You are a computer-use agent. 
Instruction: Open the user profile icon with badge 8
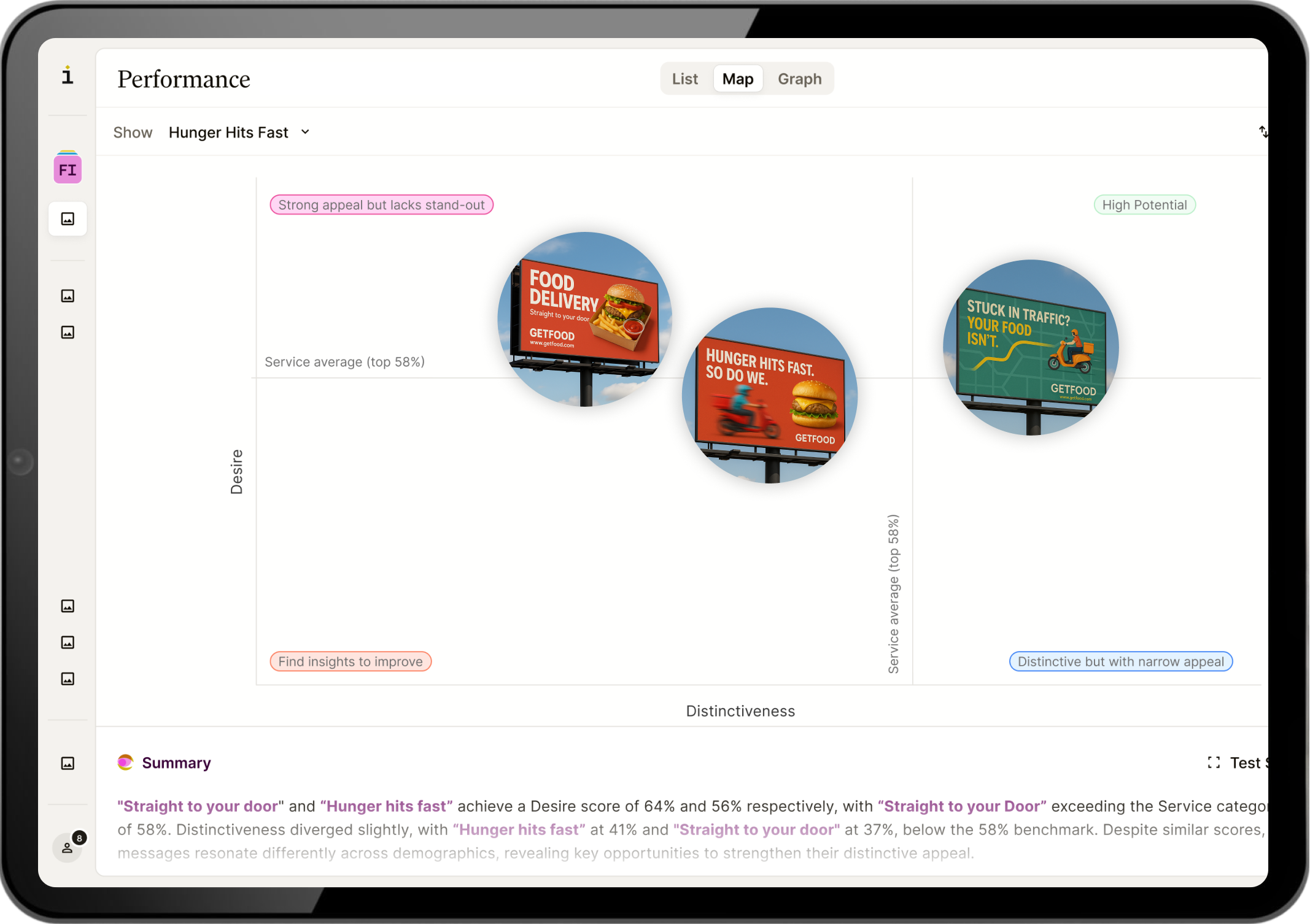tap(68, 847)
